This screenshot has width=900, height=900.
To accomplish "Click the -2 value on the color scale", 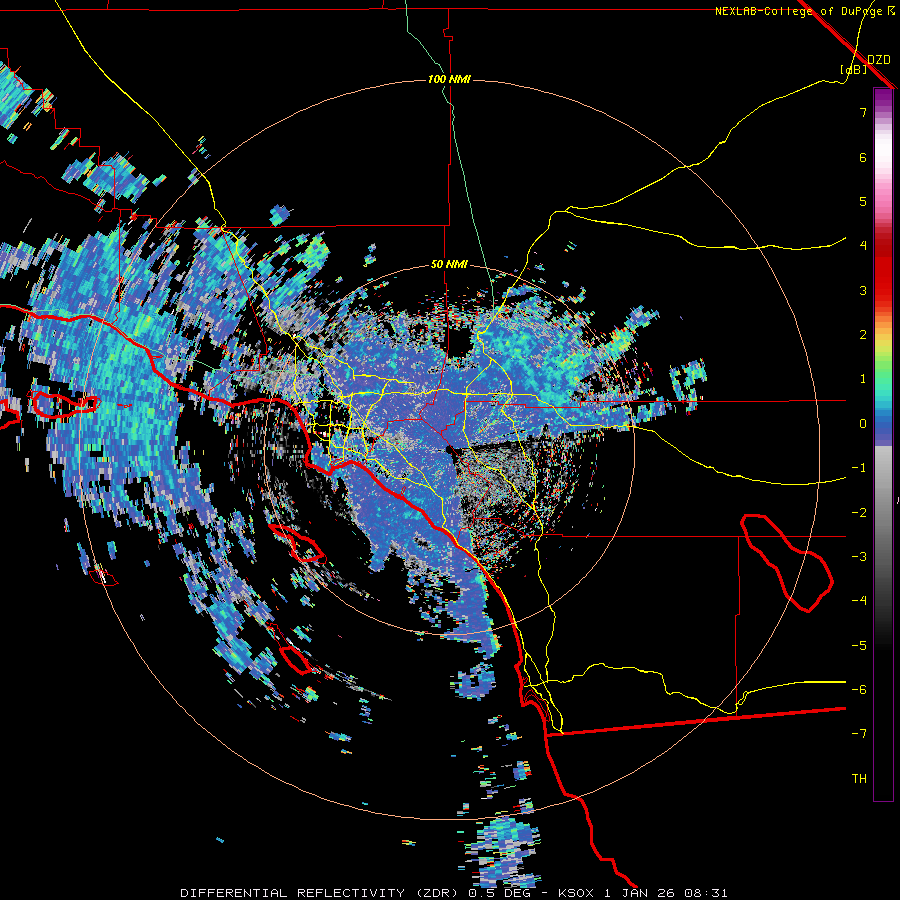I will click(859, 512).
